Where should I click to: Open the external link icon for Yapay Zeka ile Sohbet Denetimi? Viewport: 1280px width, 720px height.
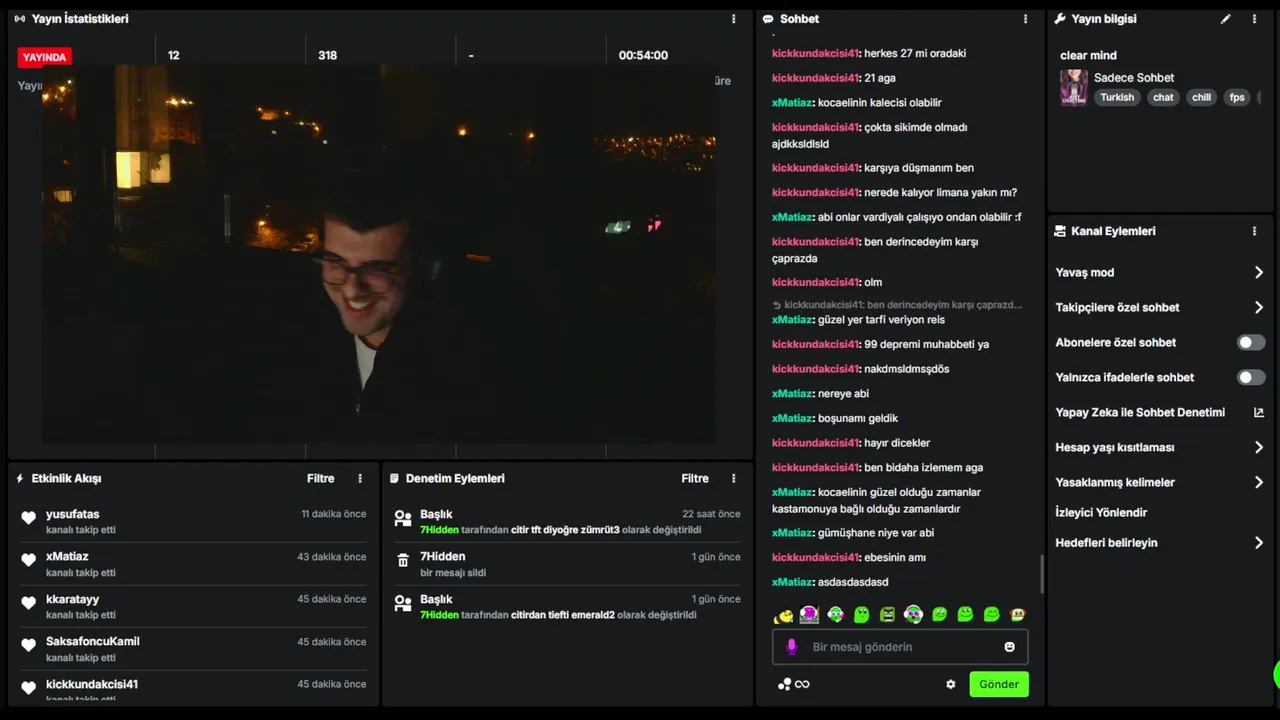(x=1259, y=412)
